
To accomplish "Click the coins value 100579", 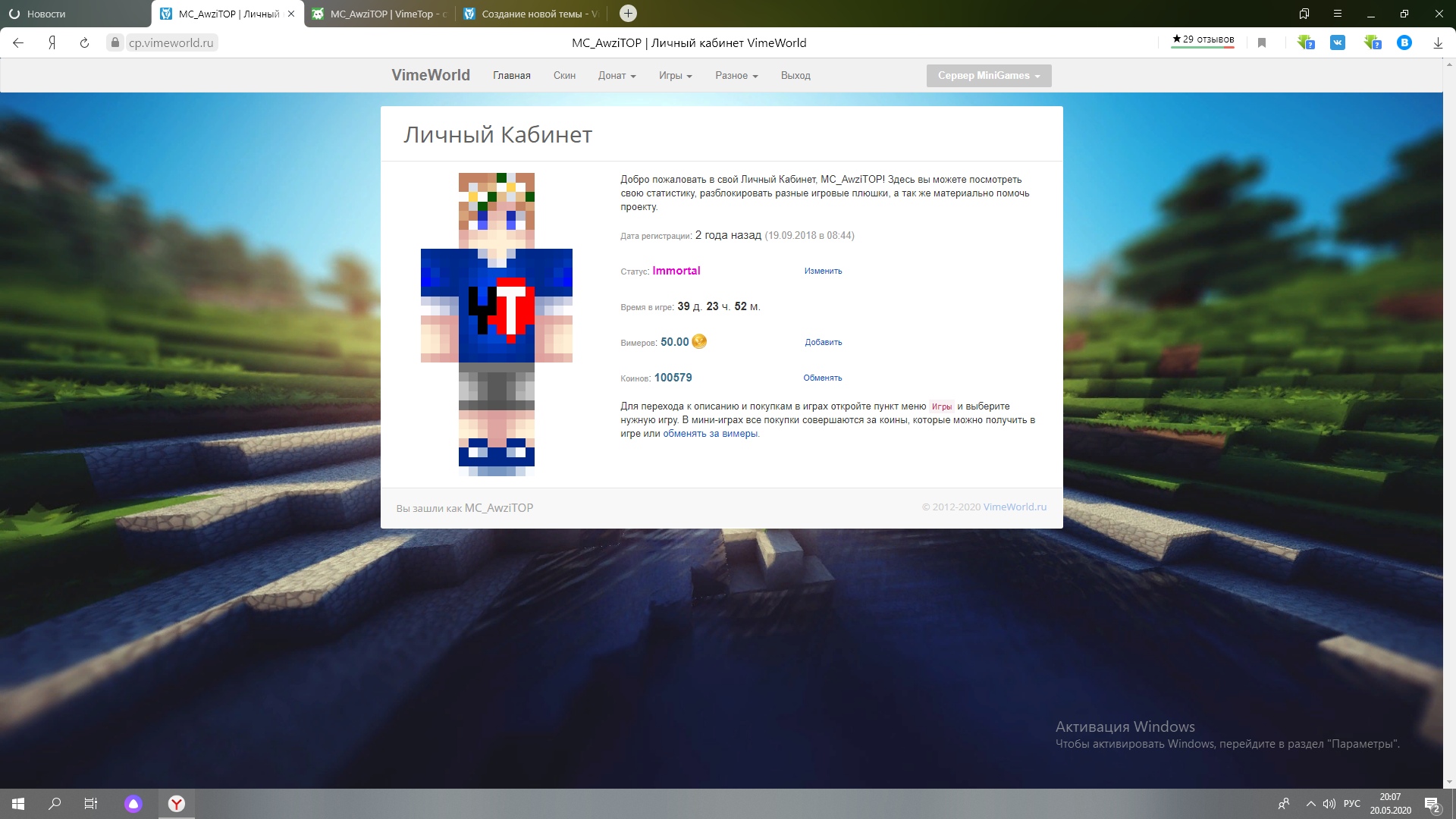I will point(673,378).
